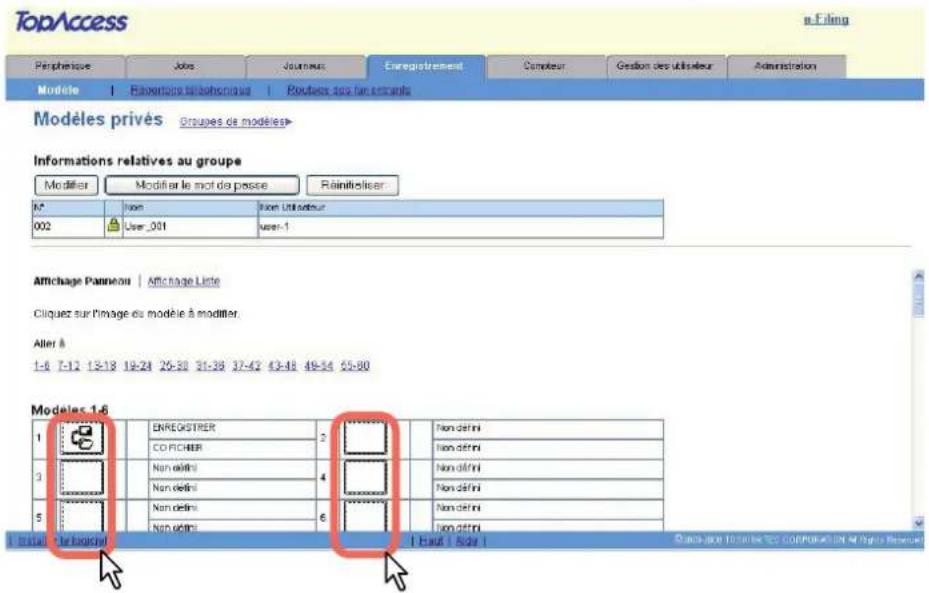Switch to Affichage Liste view
Screen dimensions: 929x593
(184, 281)
